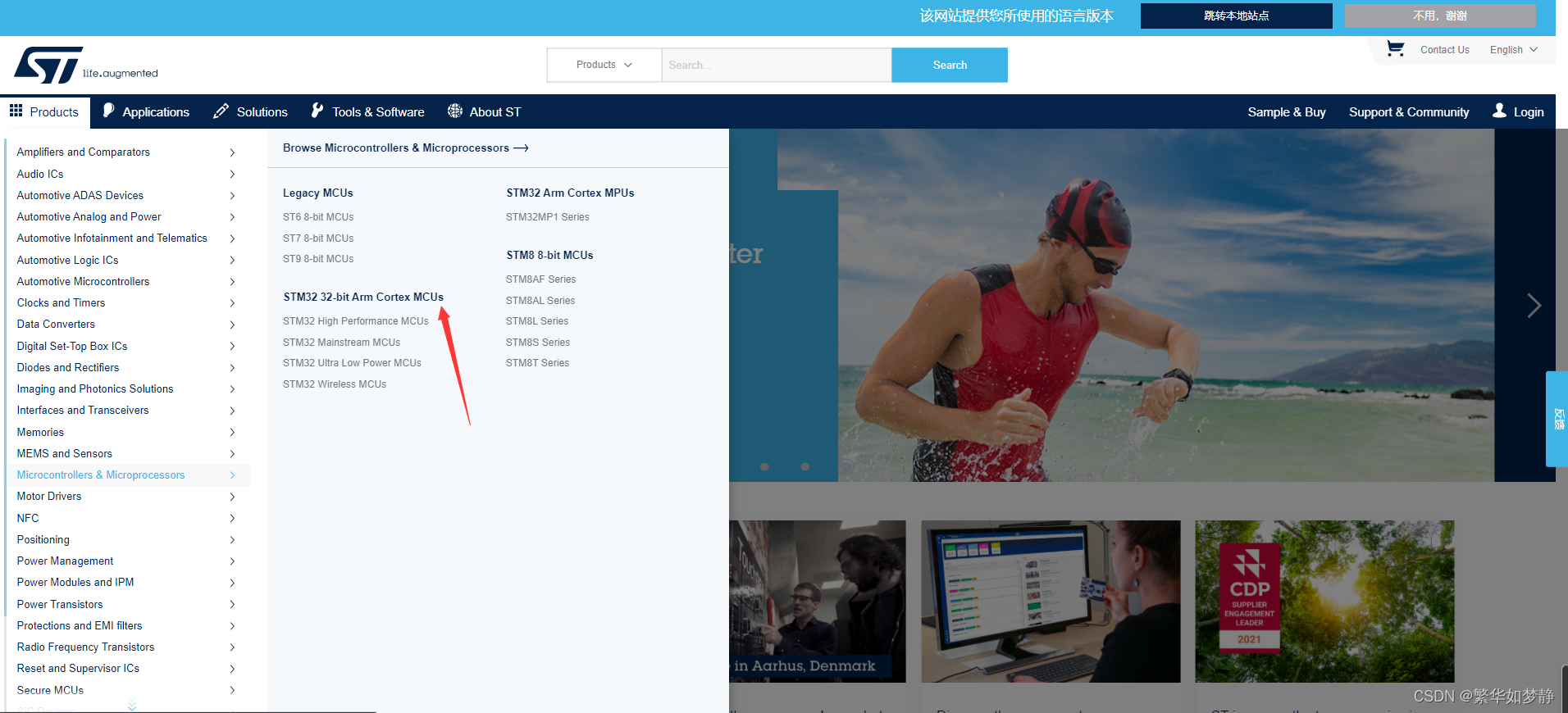Show more categories with double-chevron

pyautogui.click(x=132, y=706)
